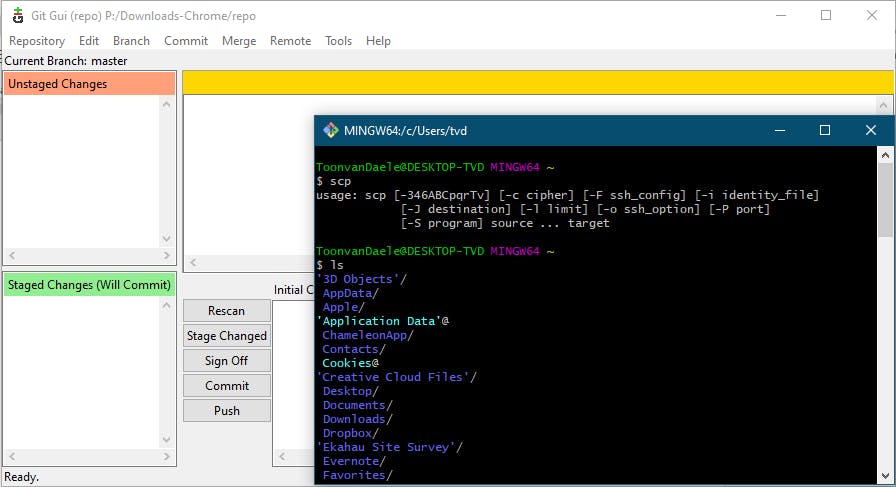Open the Merge menu
Viewport: 896px width, 487px height.
239,41
